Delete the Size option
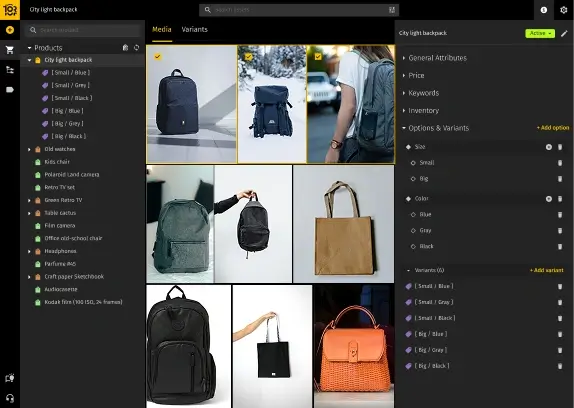574x408 pixels. 560,147
